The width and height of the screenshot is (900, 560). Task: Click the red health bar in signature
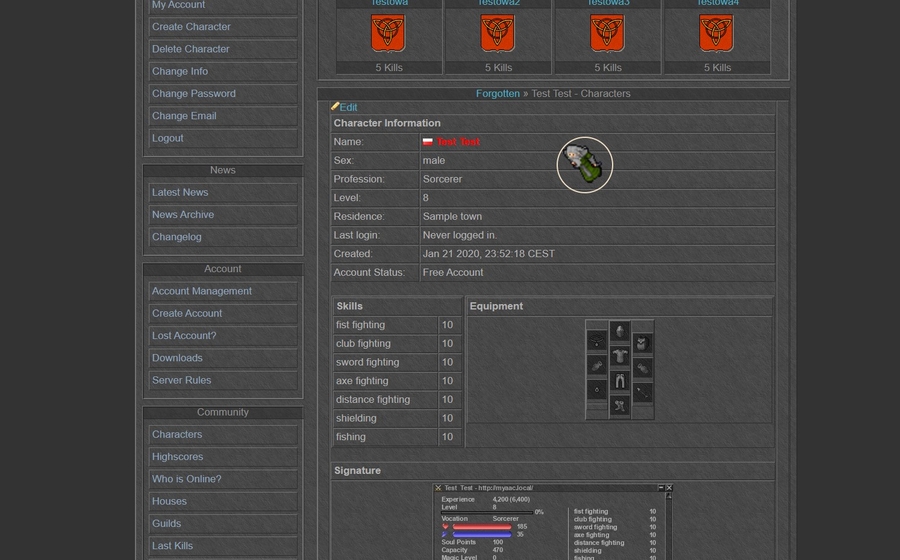(x=483, y=526)
